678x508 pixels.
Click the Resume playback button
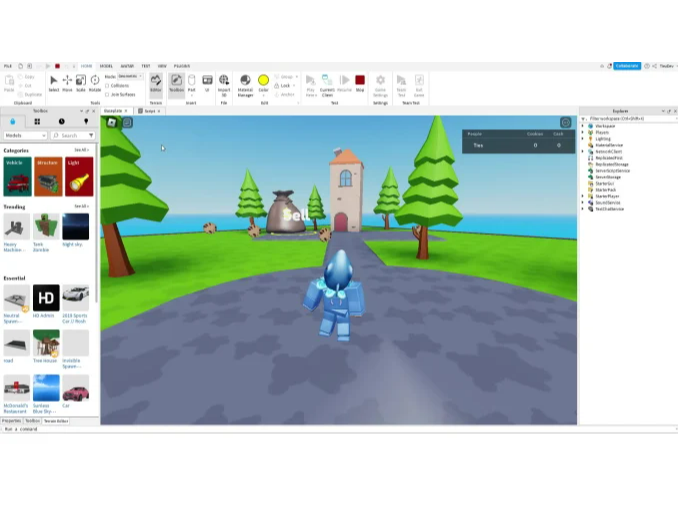(x=344, y=83)
